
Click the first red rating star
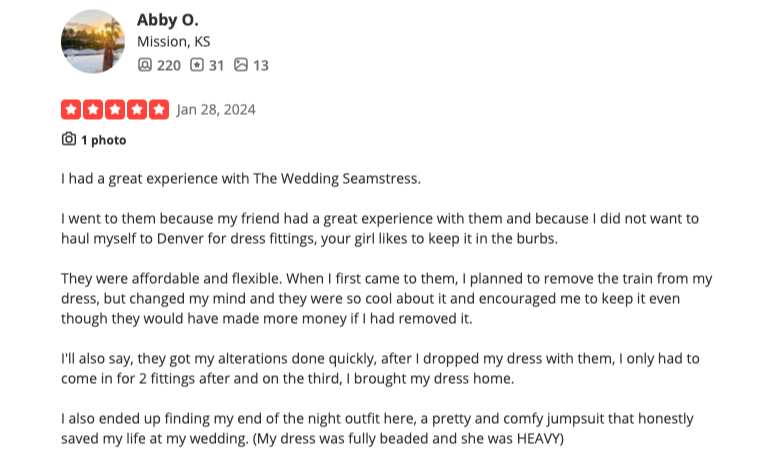click(71, 110)
